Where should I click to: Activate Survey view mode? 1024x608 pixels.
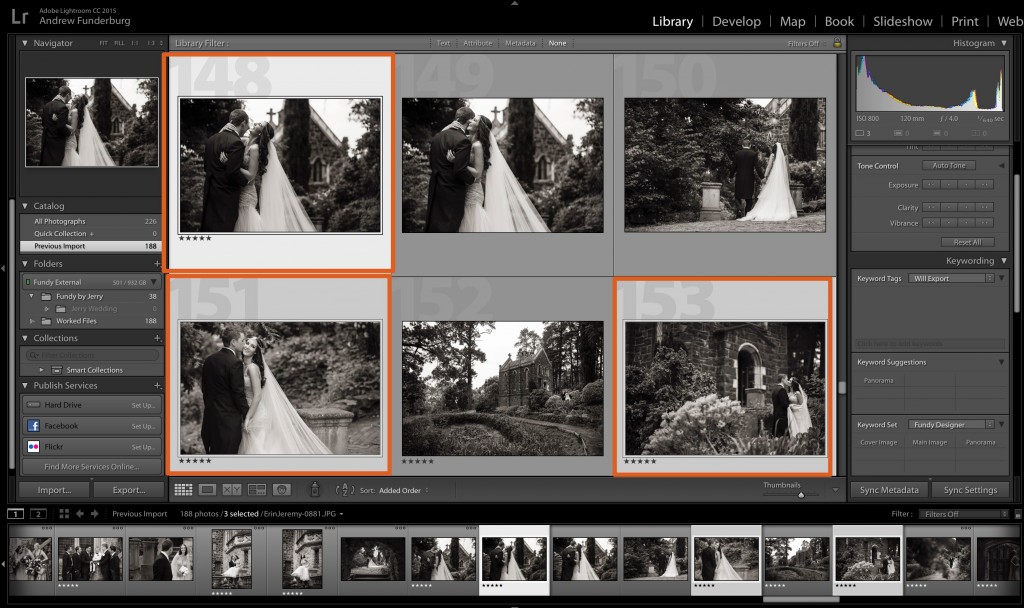(x=257, y=490)
